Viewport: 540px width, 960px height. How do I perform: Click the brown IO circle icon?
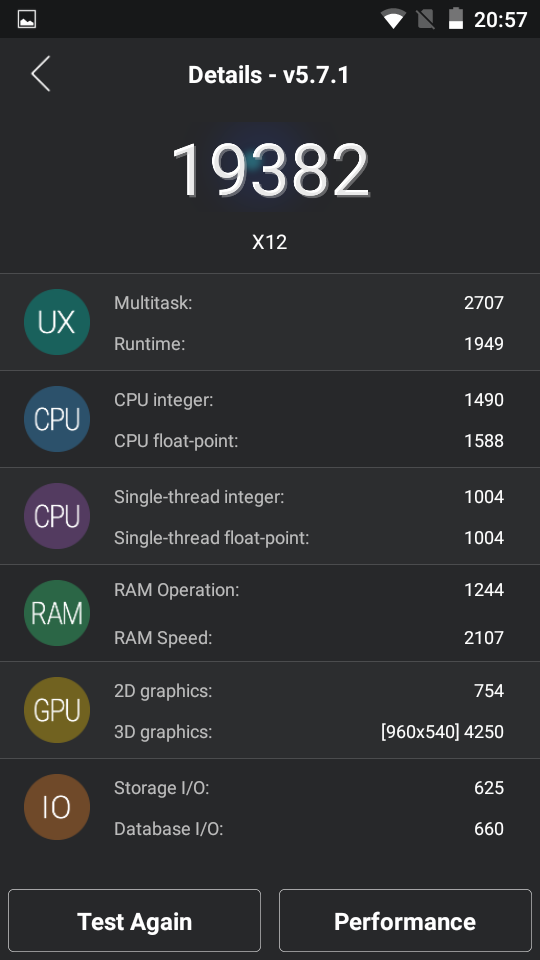[57, 807]
